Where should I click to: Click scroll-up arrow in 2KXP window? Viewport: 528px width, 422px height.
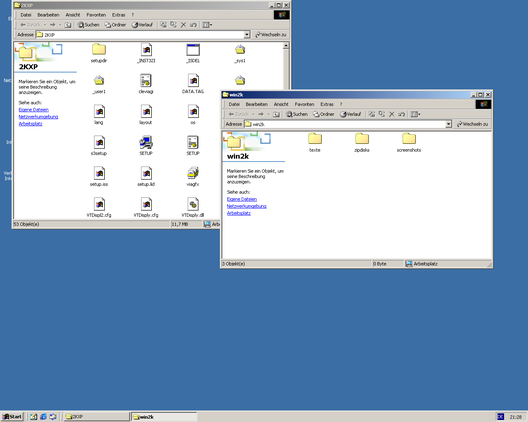point(286,45)
